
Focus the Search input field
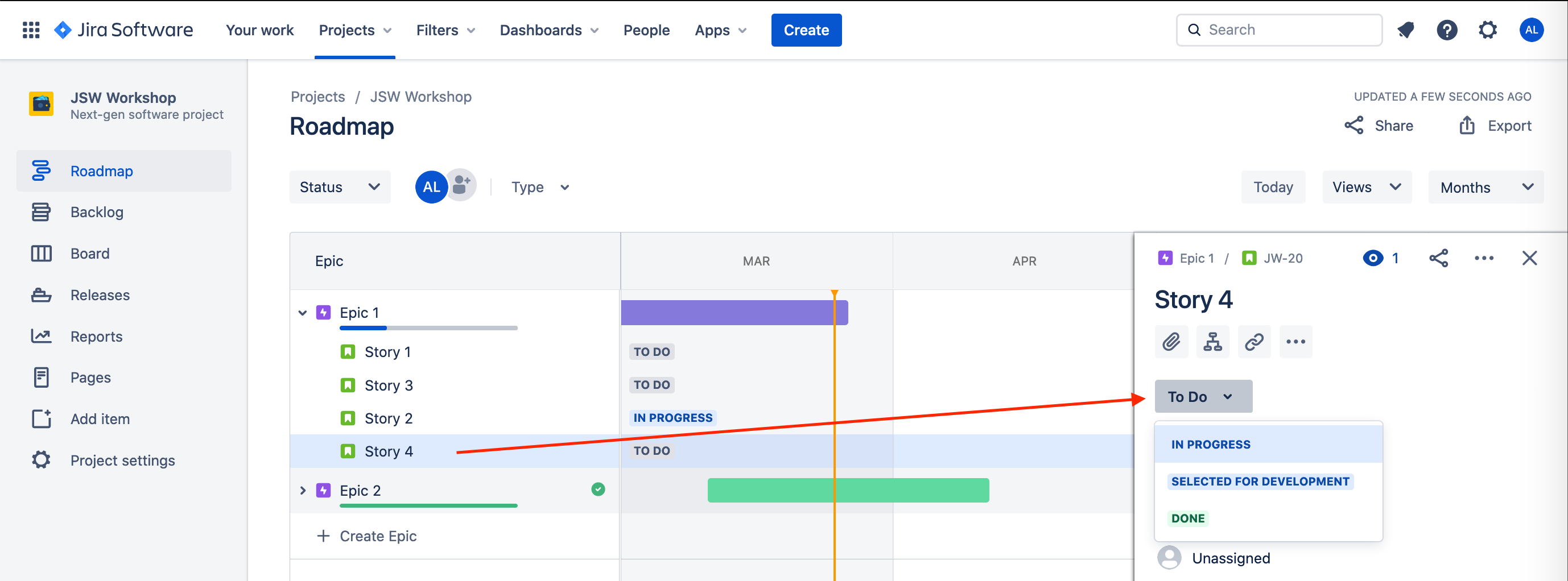click(1279, 30)
